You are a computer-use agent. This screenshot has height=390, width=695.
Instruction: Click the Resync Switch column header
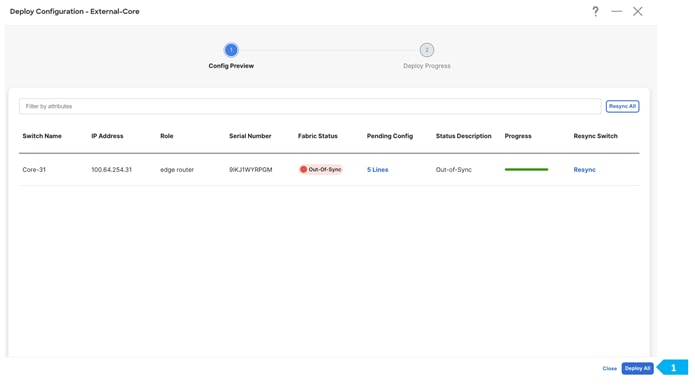coord(595,136)
